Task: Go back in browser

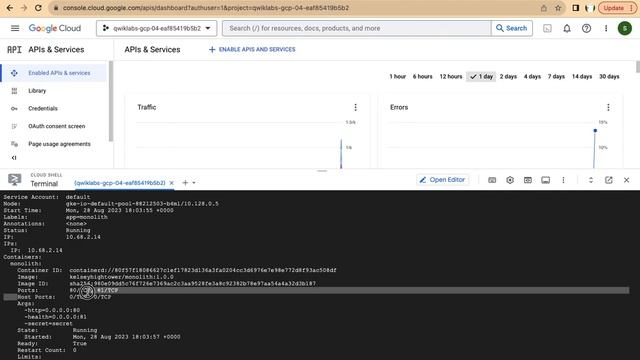Action: point(10,8)
